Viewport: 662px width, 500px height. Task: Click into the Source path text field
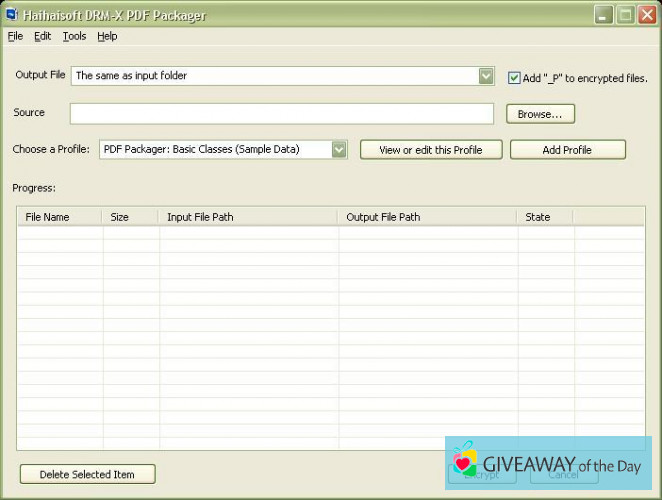(282, 114)
